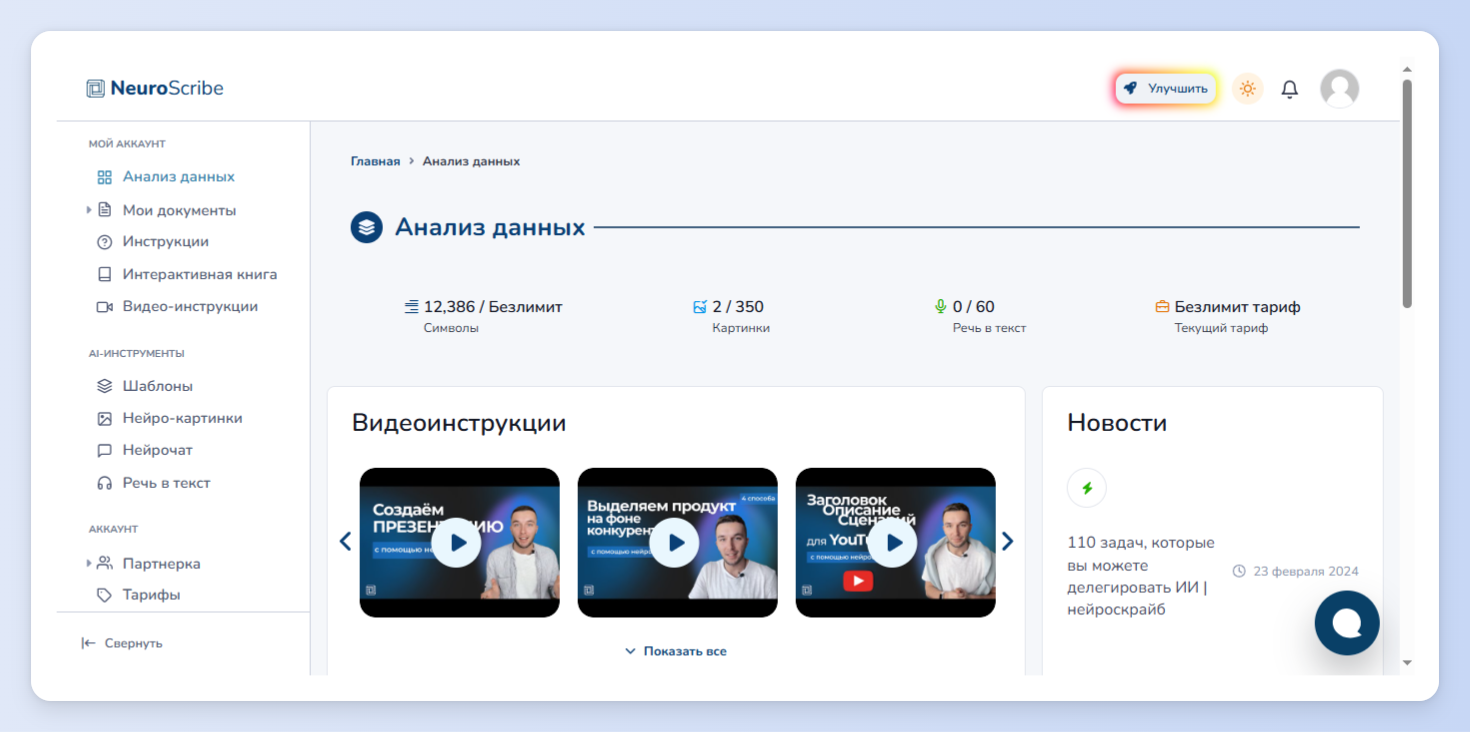The width and height of the screenshot is (1470, 732).
Task: Click people icon beside Партнерка
Action: [x=104, y=563]
